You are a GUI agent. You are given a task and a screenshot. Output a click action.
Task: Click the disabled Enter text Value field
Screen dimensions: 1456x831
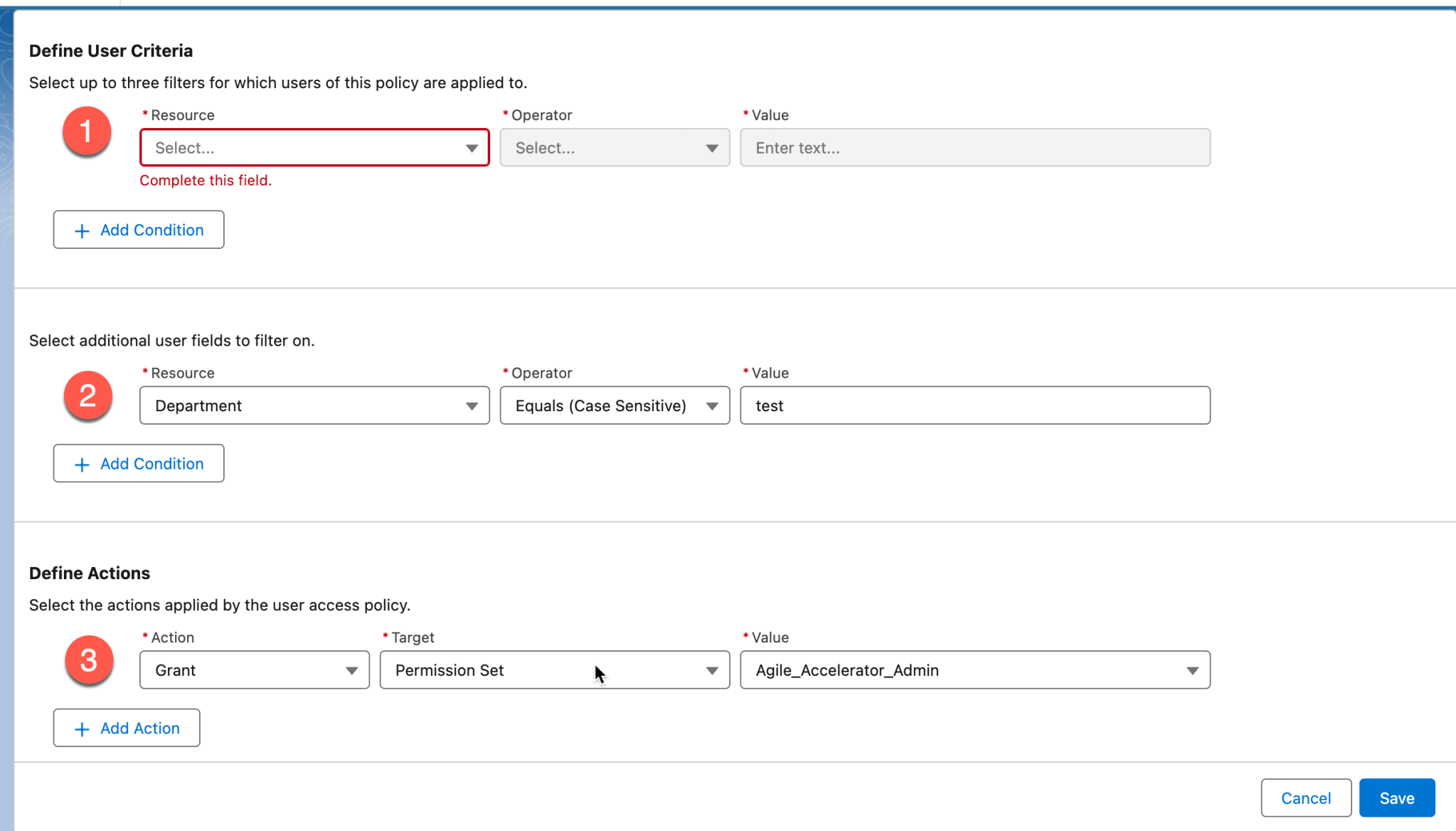tap(974, 147)
